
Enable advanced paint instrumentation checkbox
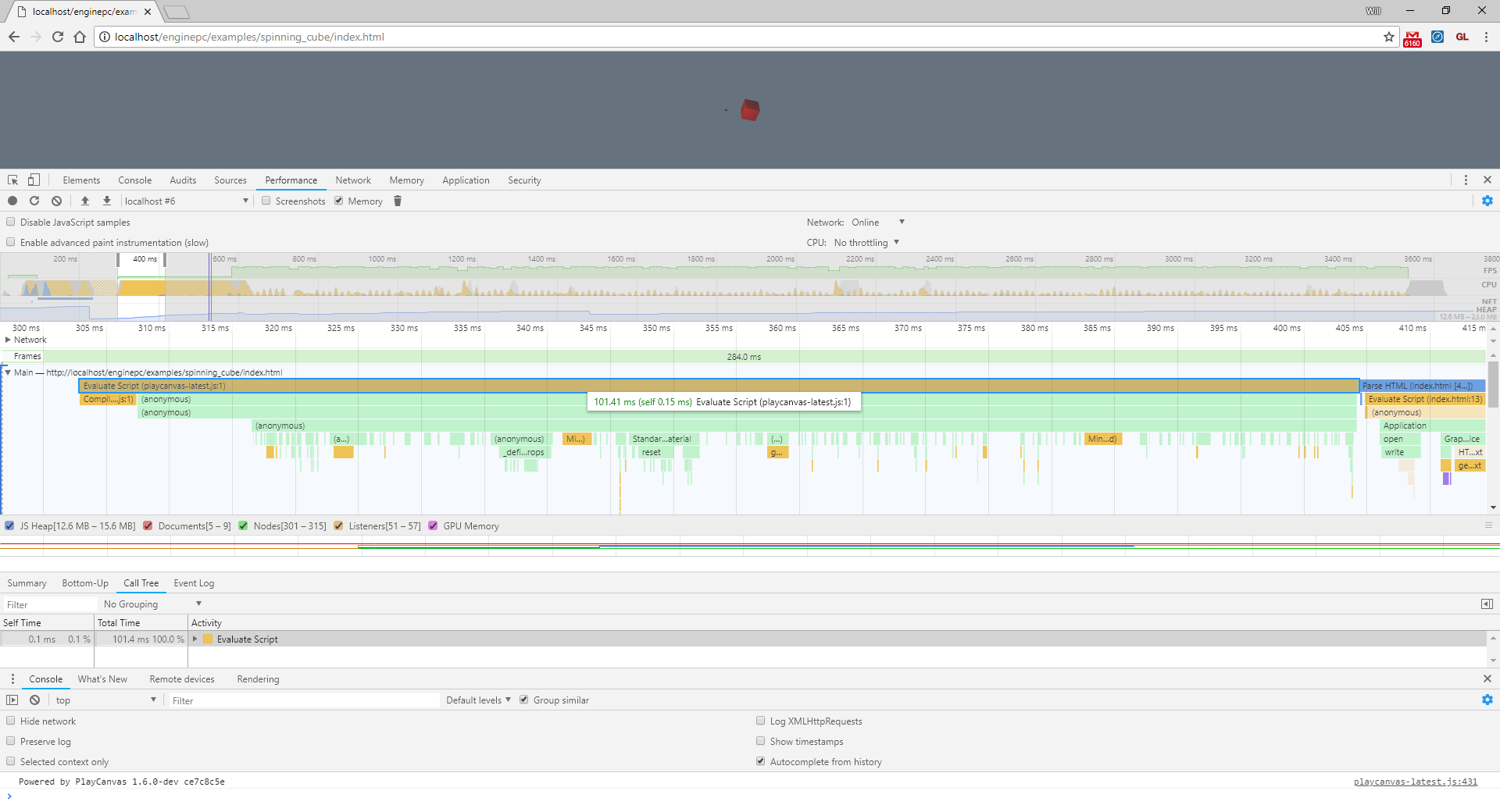[x=11, y=242]
